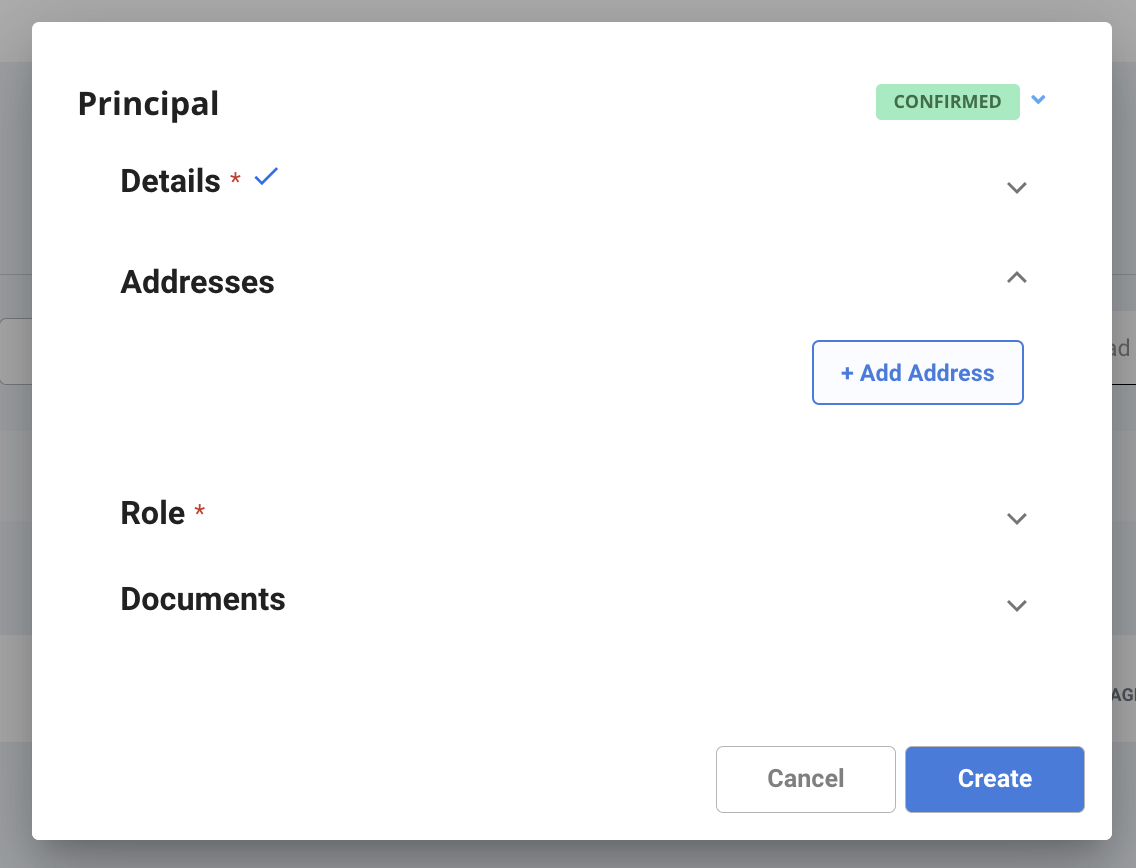This screenshot has height=868, width=1136.
Task: Click the CONFIRMED status badge
Action: point(948,102)
